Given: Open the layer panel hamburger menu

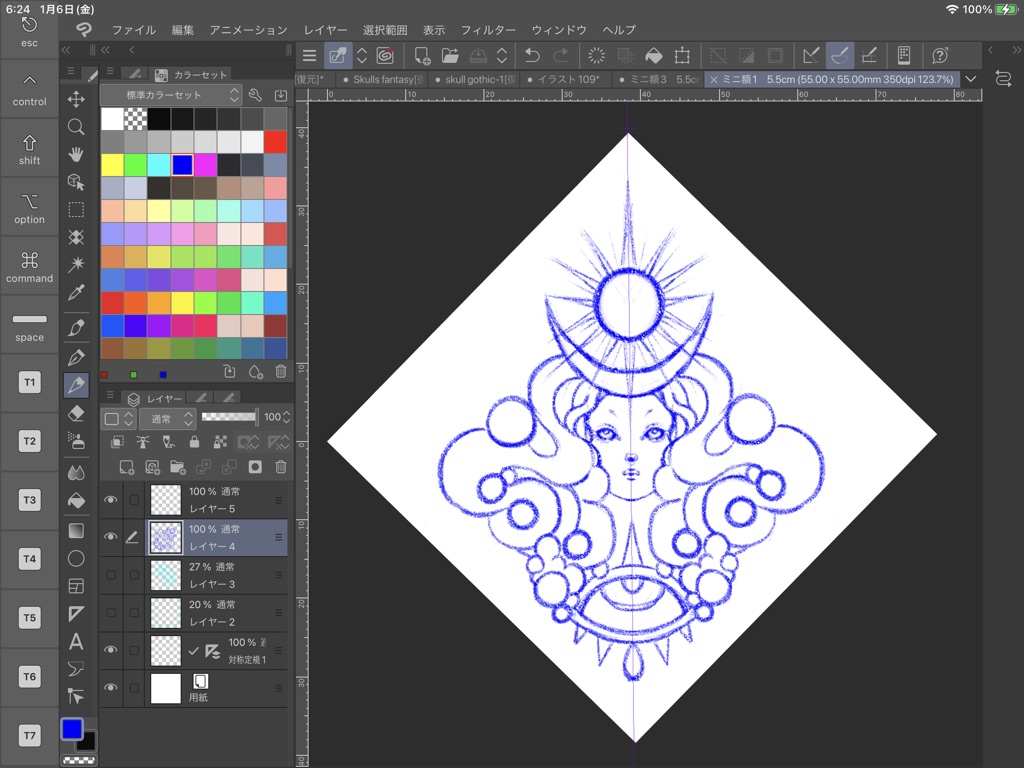Looking at the screenshot, I should [x=110, y=395].
